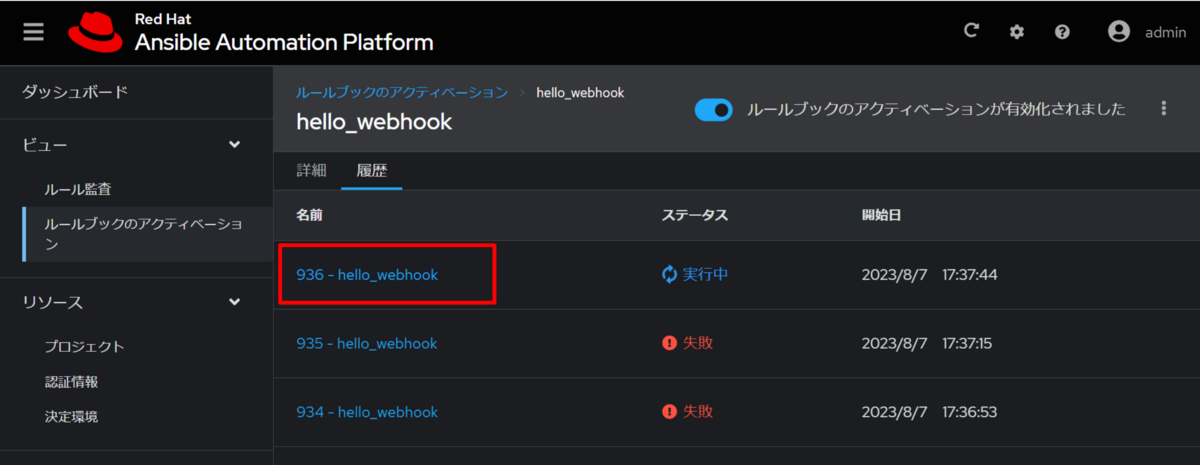Collapse the リソース section chevron

click(234, 301)
